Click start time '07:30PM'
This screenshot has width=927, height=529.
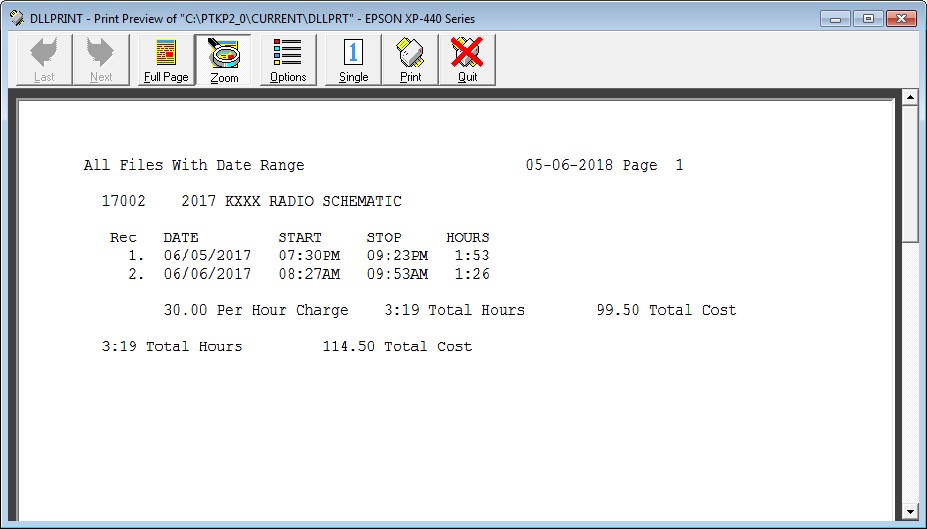click(309, 255)
